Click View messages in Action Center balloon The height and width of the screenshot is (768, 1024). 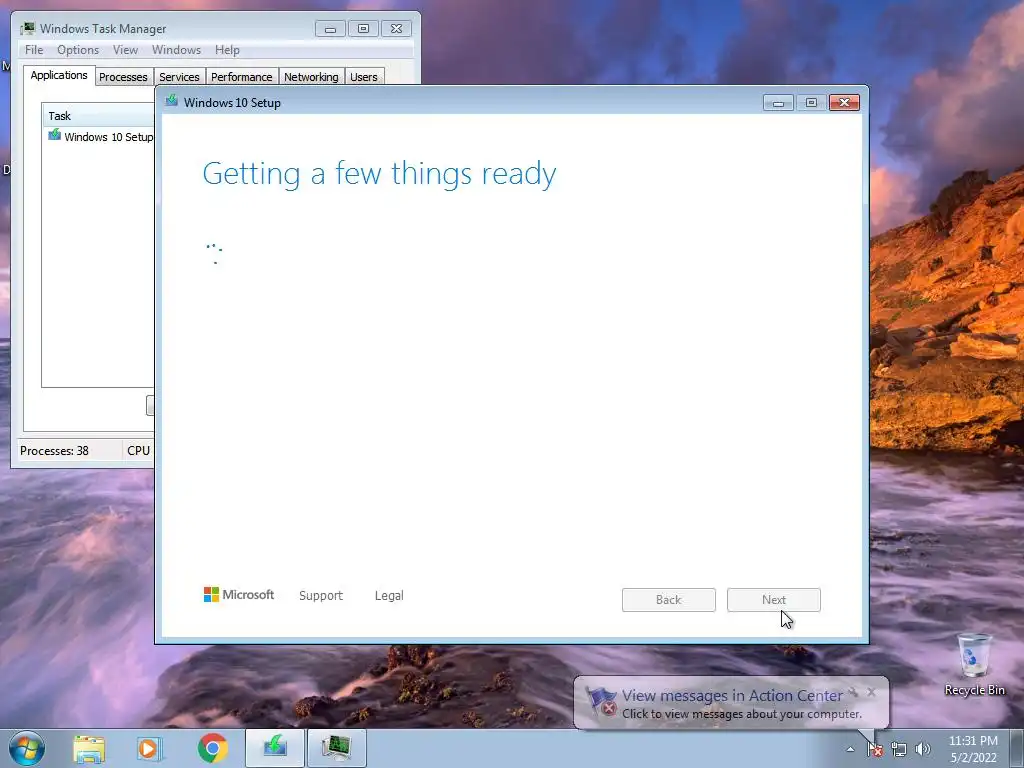(732, 696)
